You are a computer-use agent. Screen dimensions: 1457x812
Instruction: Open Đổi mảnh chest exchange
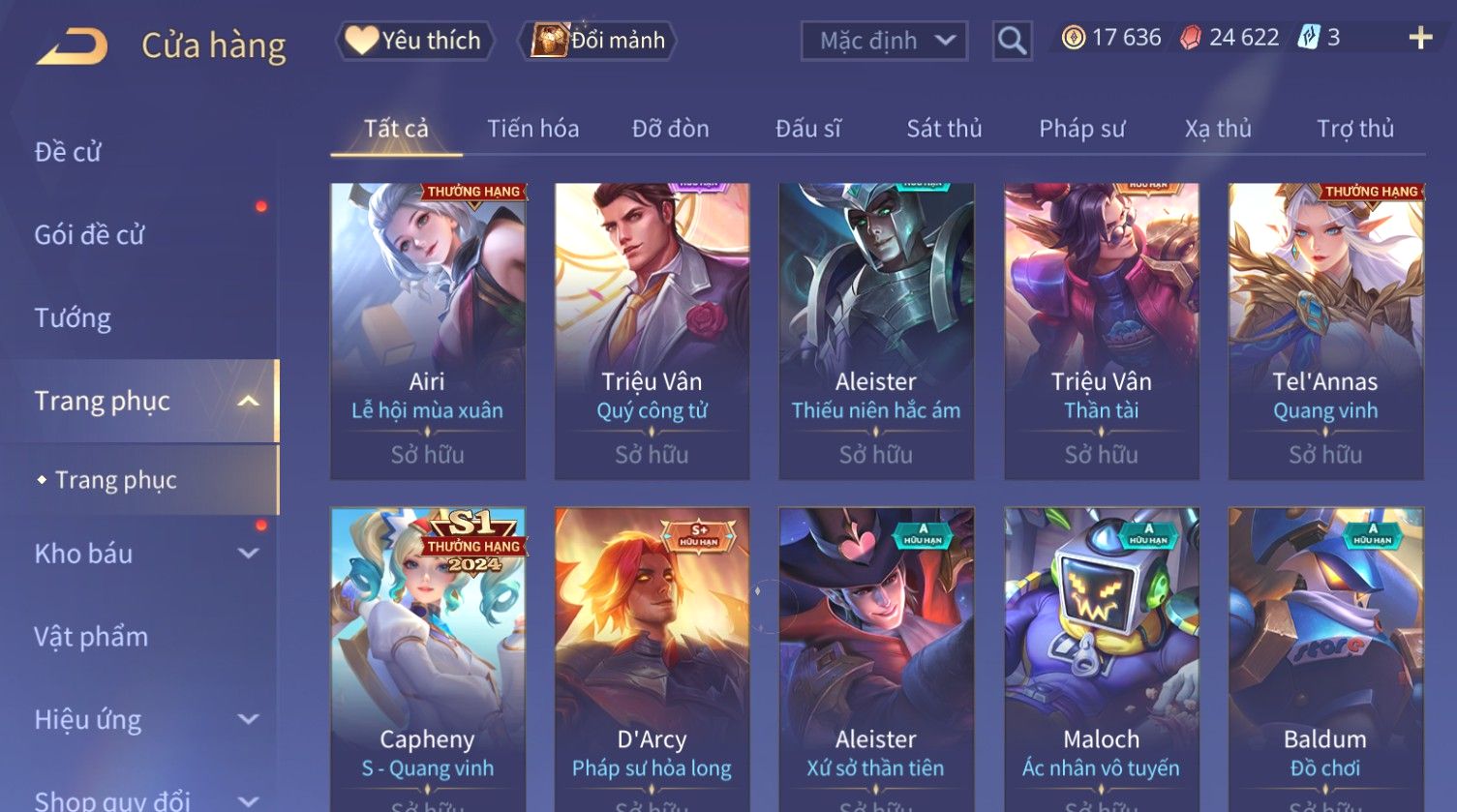coord(597,41)
